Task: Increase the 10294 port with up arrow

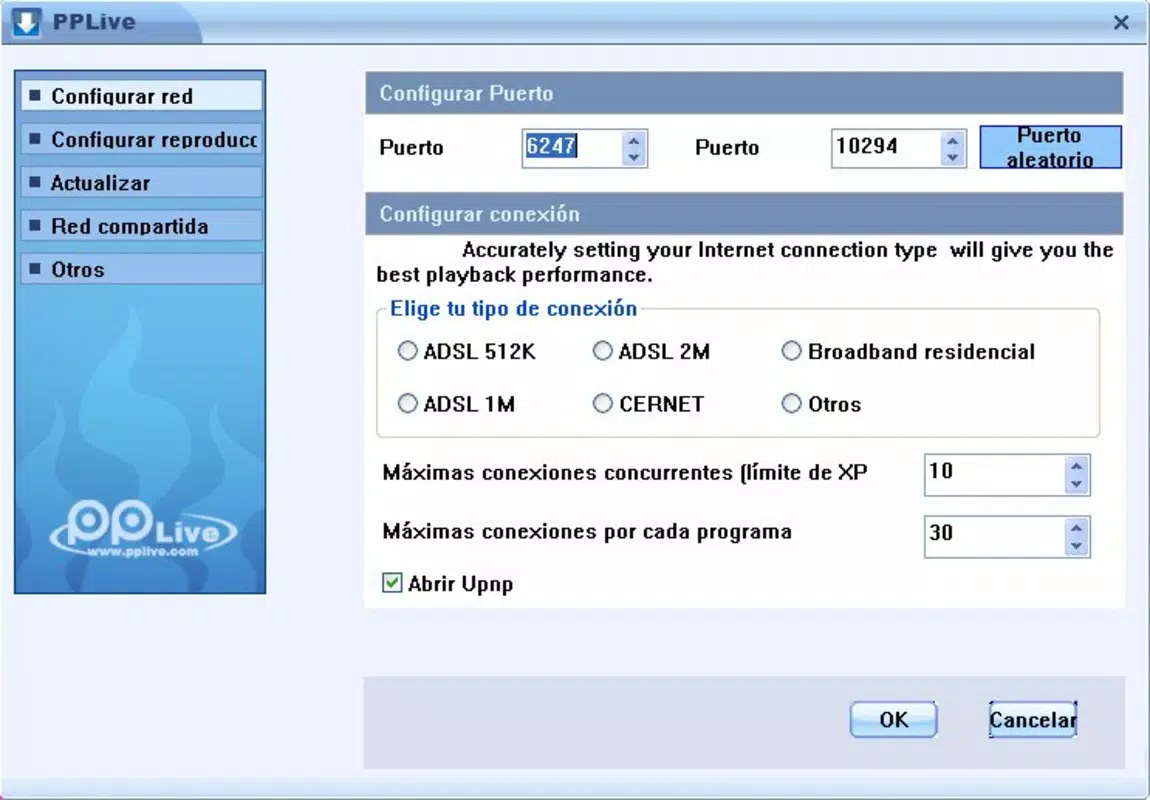Action: 952,139
